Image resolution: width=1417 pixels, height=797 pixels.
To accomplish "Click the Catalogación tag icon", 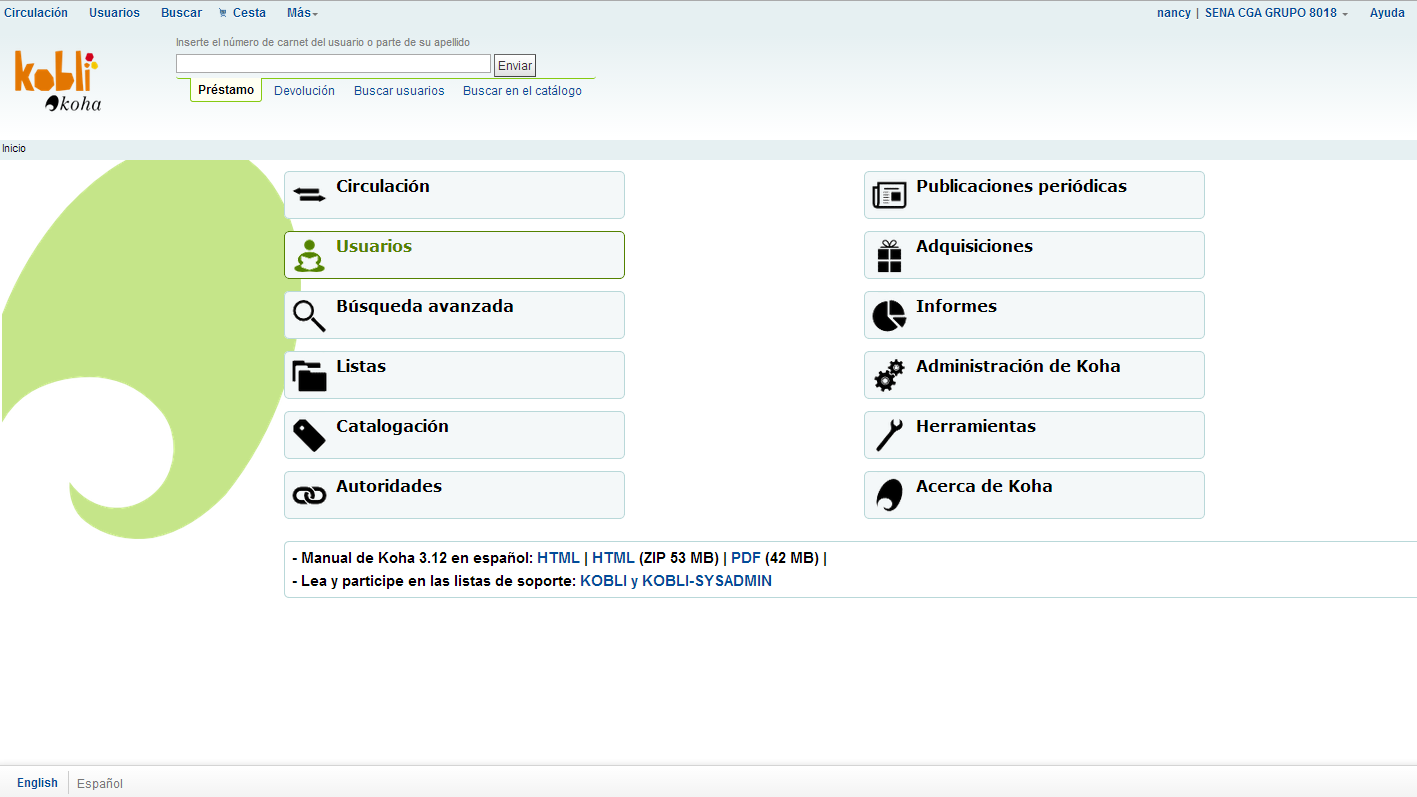I will 309,435.
